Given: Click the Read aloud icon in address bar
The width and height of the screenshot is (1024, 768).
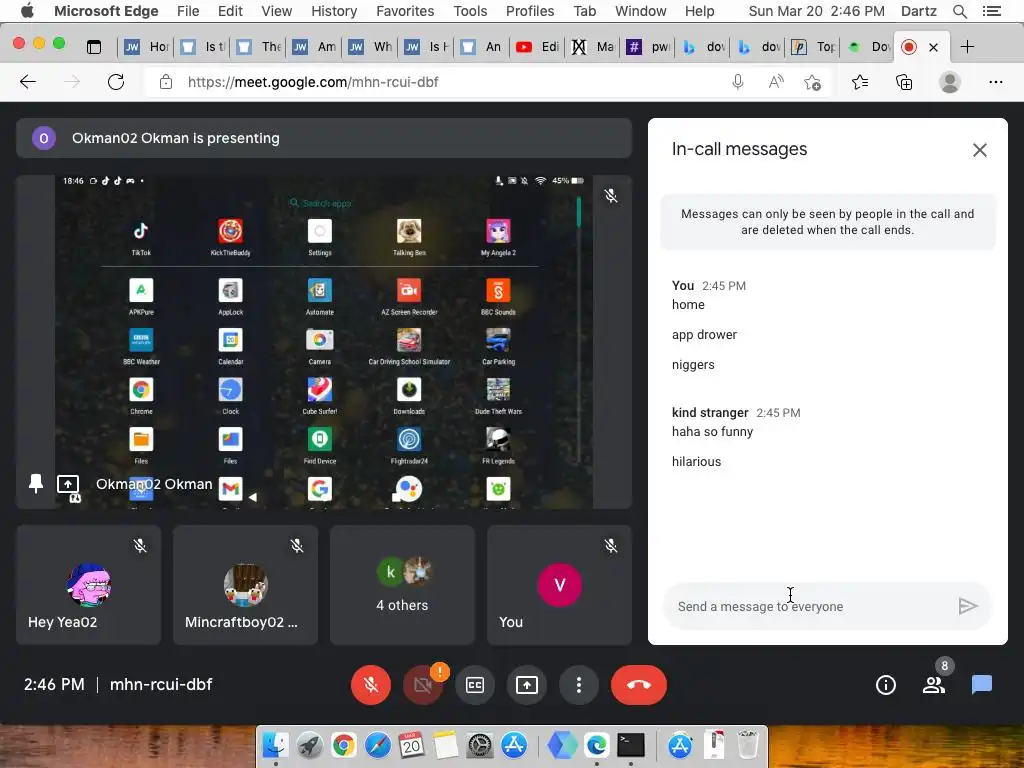Looking at the screenshot, I should [x=776, y=82].
